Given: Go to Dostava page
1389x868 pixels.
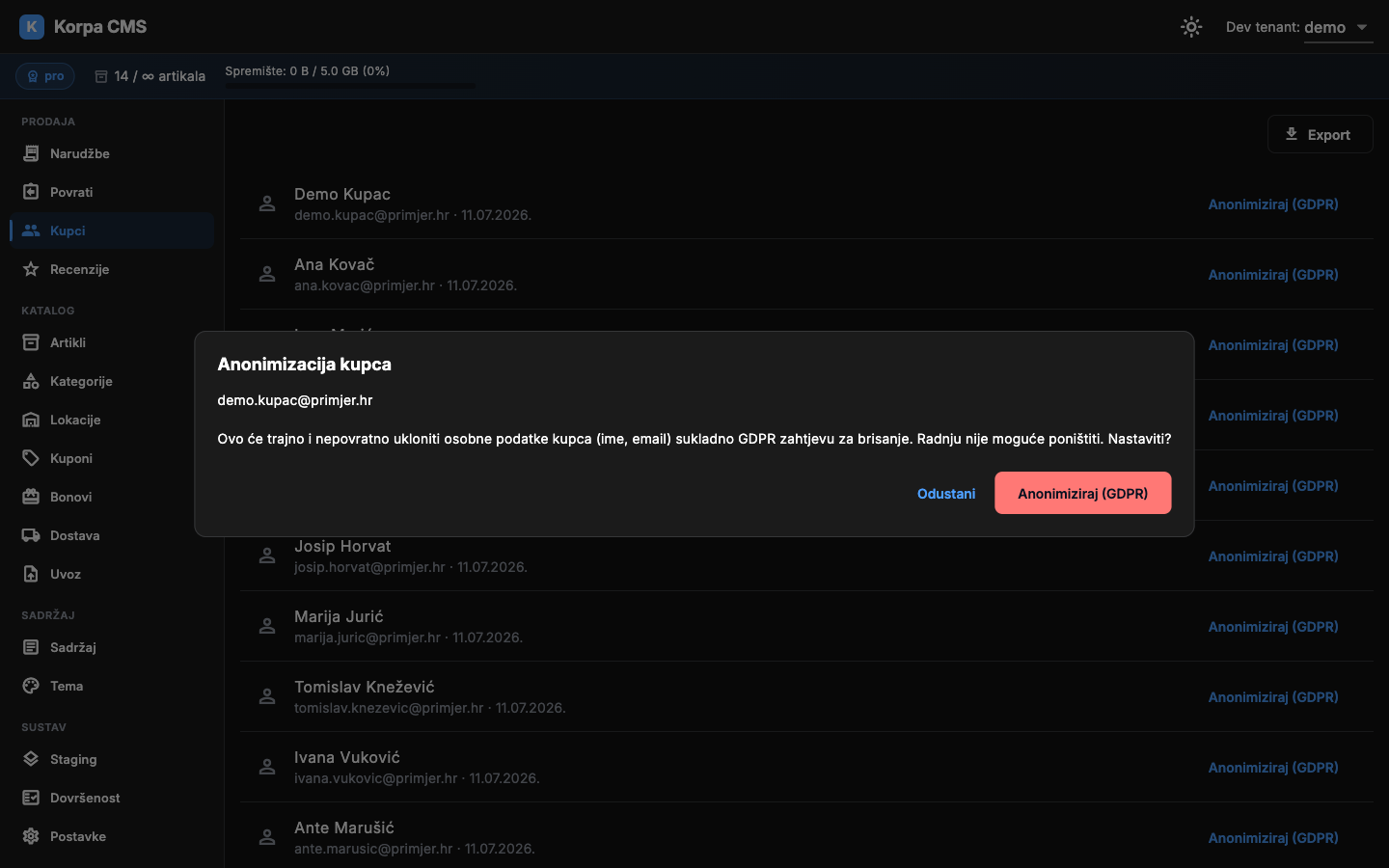Looking at the screenshot, I should (112, 535).
